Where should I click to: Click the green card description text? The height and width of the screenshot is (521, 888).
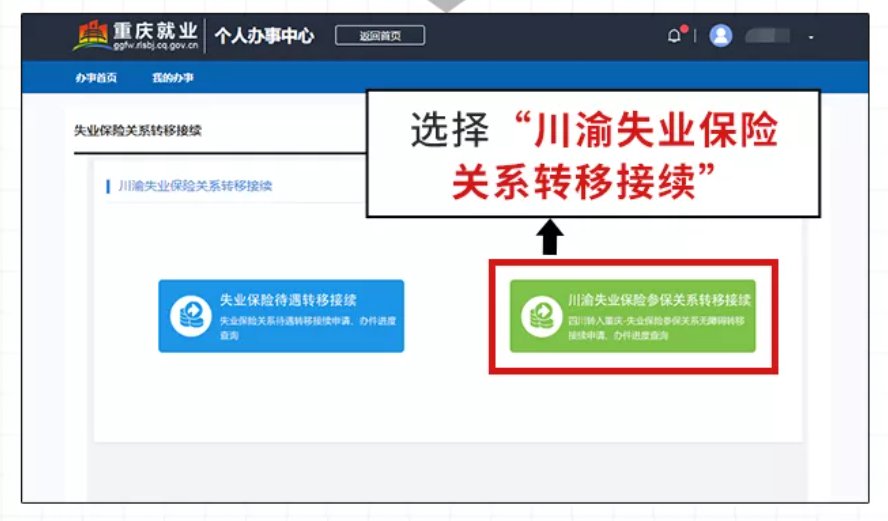(656, 328)
